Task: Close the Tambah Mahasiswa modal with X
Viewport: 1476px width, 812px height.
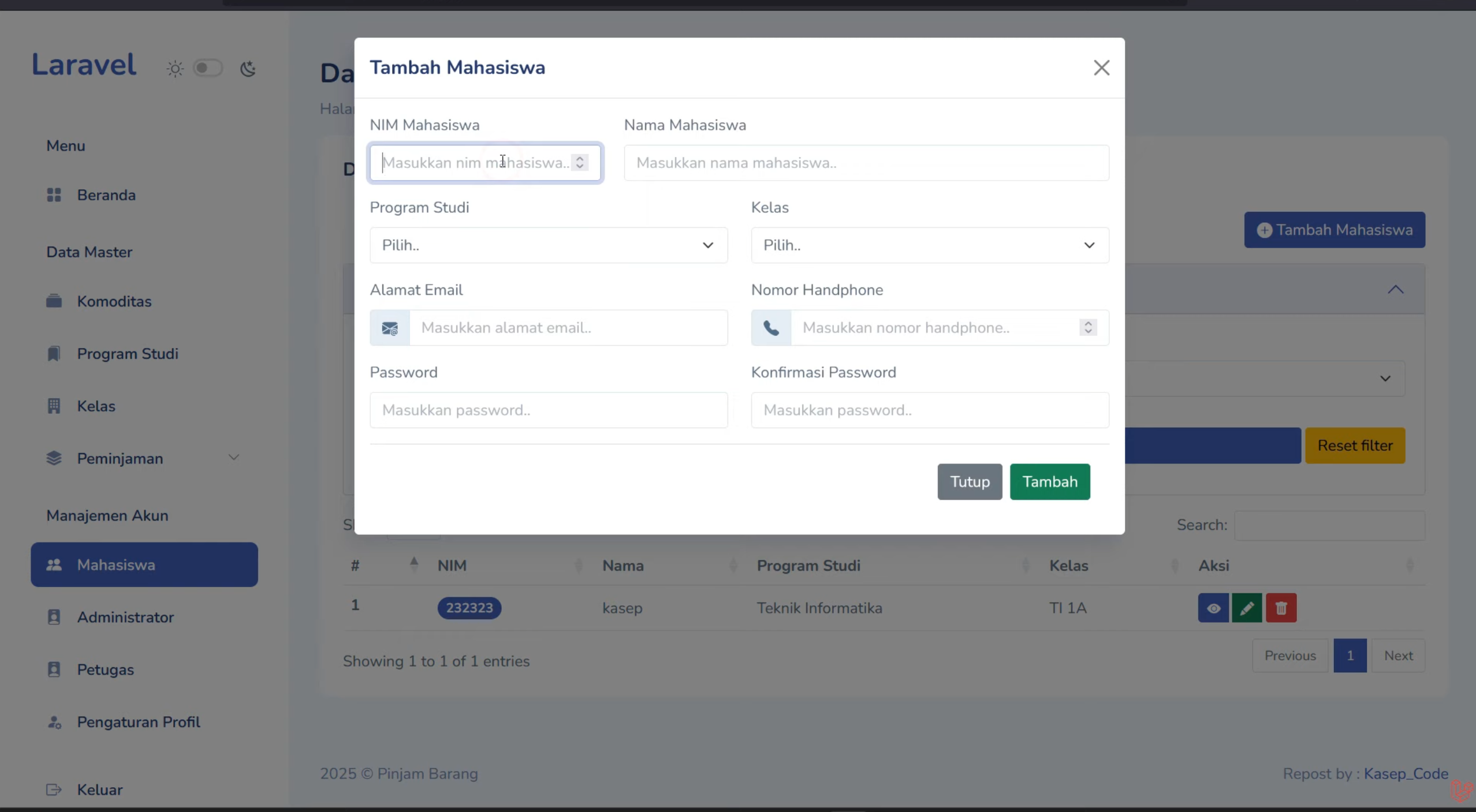Action: click(1101, 68)
